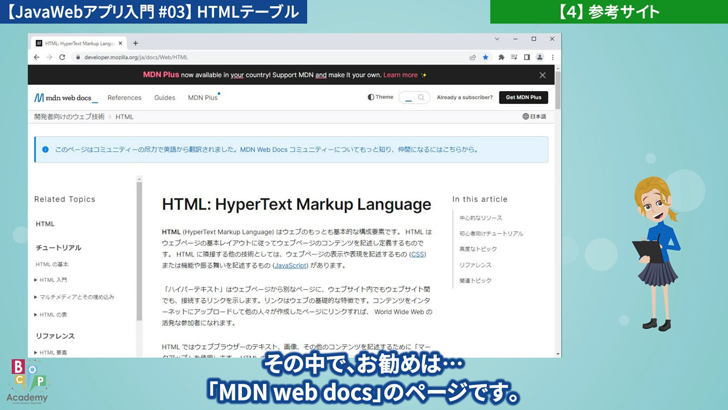Expand マルチメディアとその埋め込み sidebar section

(75, 297)
